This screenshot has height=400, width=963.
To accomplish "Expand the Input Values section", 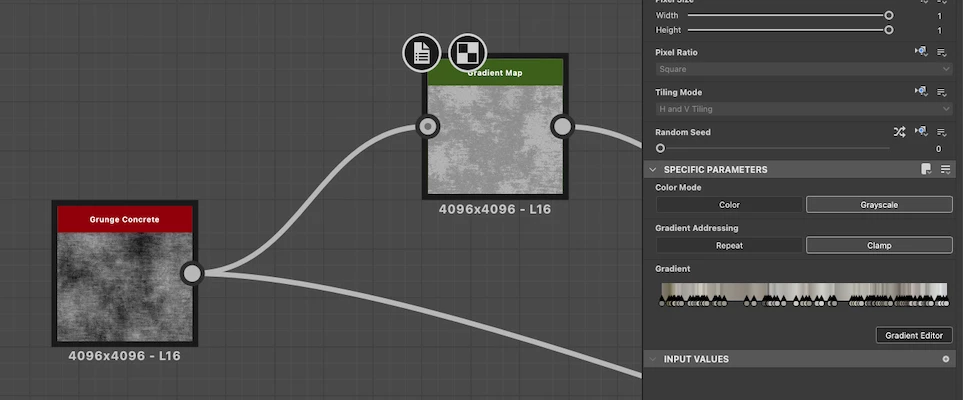I will (653, 359).
